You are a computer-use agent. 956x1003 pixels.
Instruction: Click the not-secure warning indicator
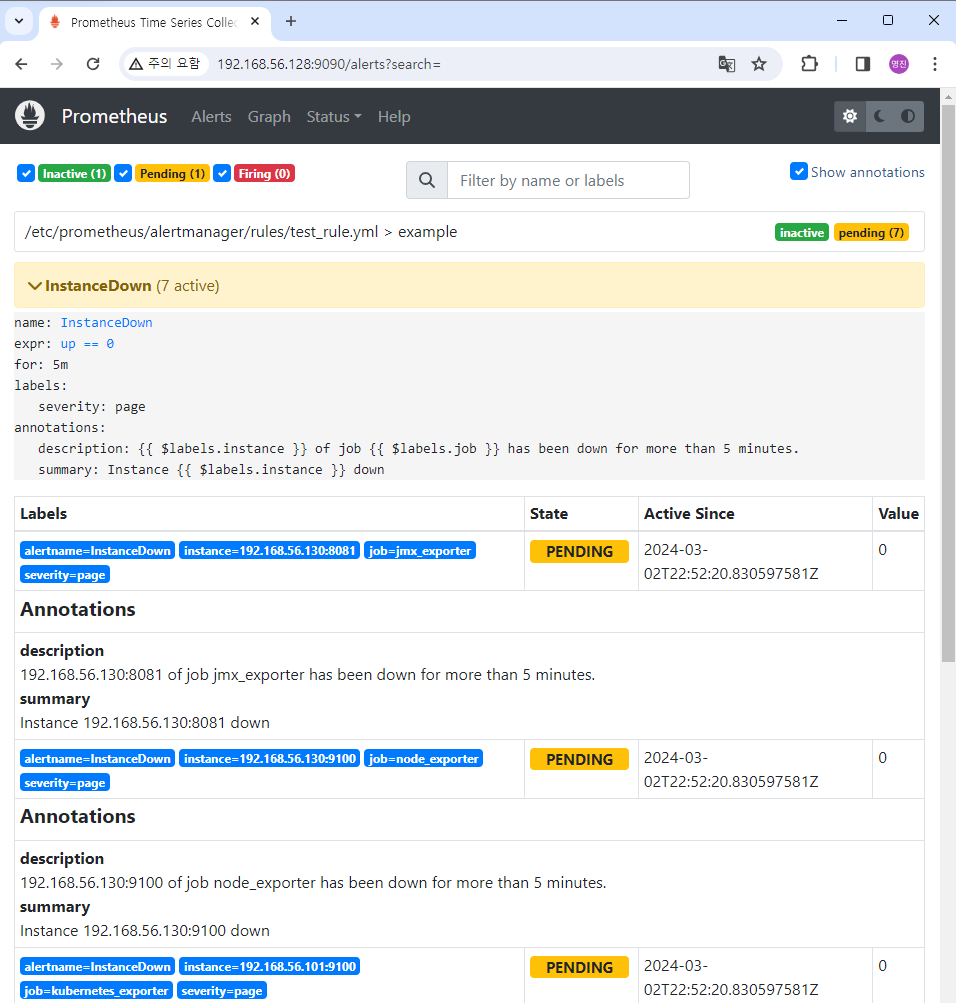pyautogui.click(x=165, y=64)
